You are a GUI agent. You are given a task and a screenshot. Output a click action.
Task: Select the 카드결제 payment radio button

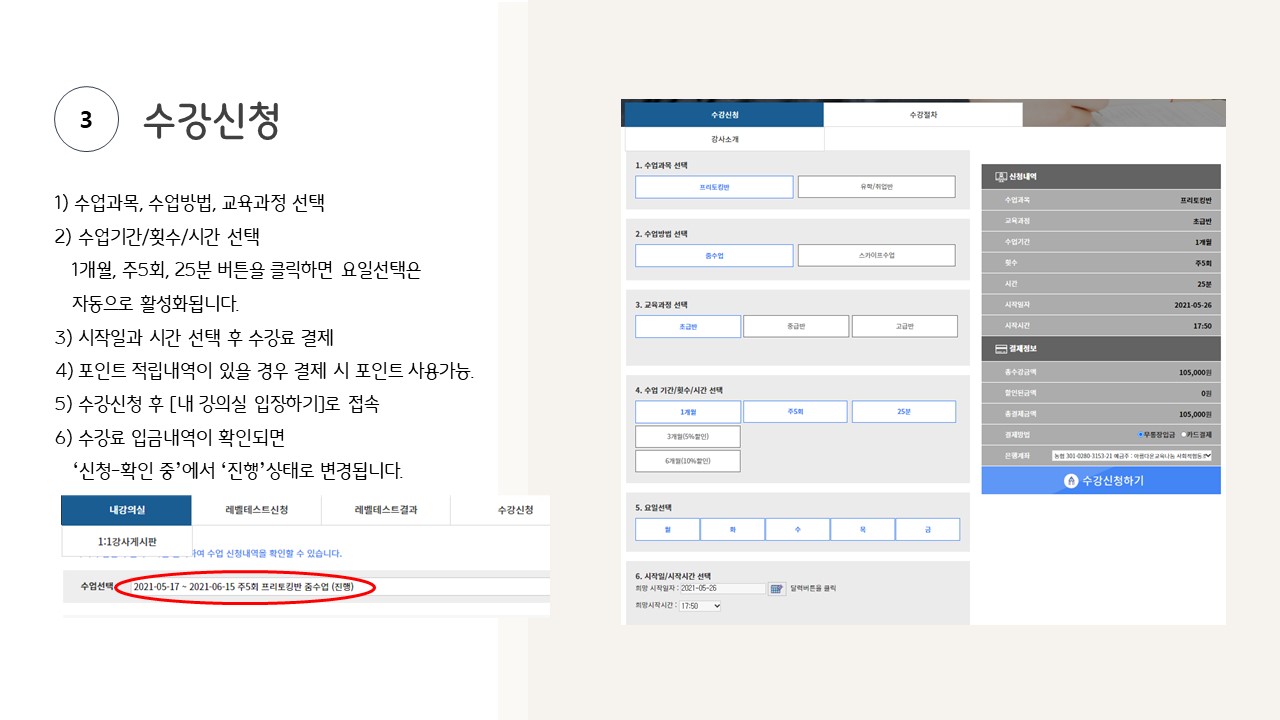[1184, 434]
